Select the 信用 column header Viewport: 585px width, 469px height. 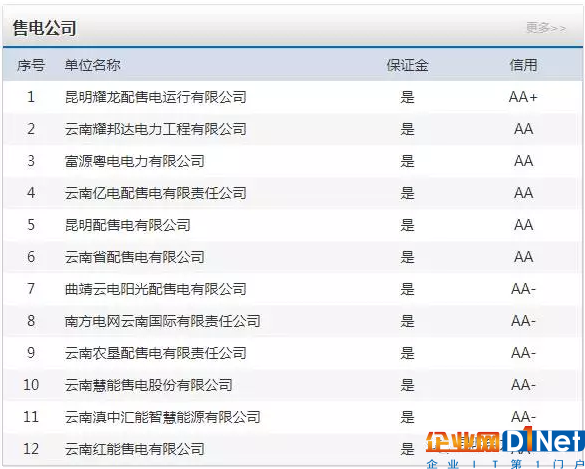(x=523, y=65)
